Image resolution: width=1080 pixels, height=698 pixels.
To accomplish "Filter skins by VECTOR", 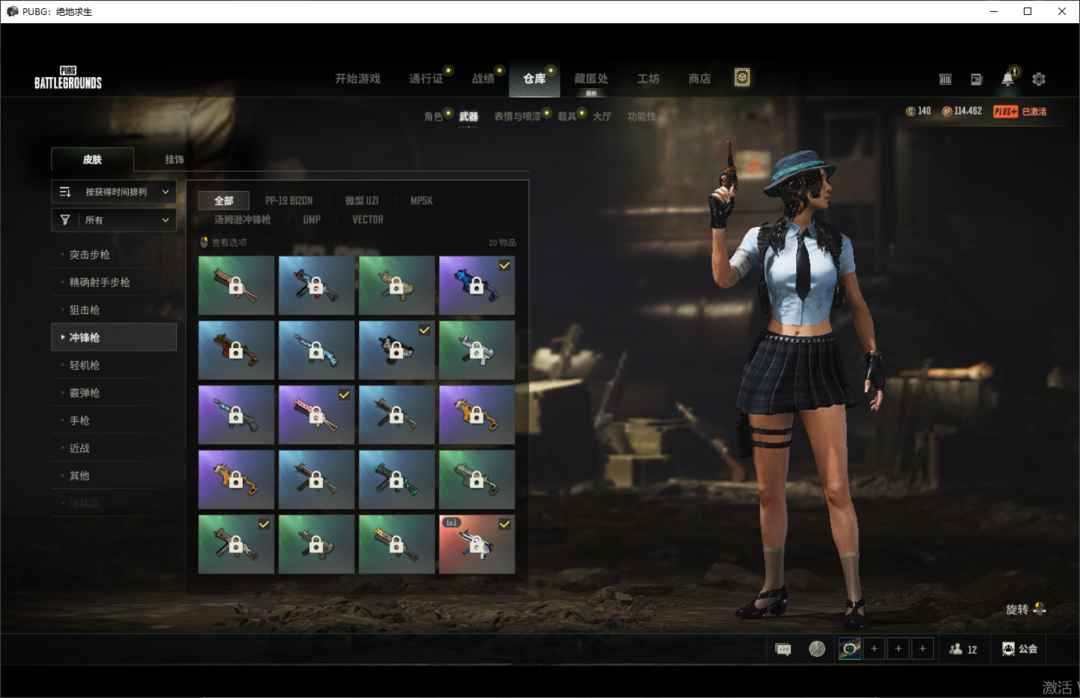I will click(x=368, y=219).
